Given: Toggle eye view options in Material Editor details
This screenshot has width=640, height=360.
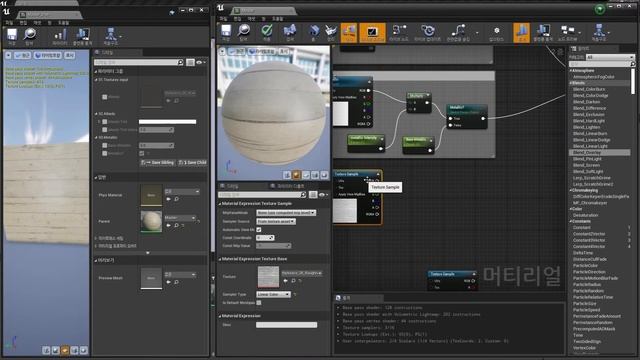Looking at the screenshot, I should pyautogui.click(x=324, y=195).
